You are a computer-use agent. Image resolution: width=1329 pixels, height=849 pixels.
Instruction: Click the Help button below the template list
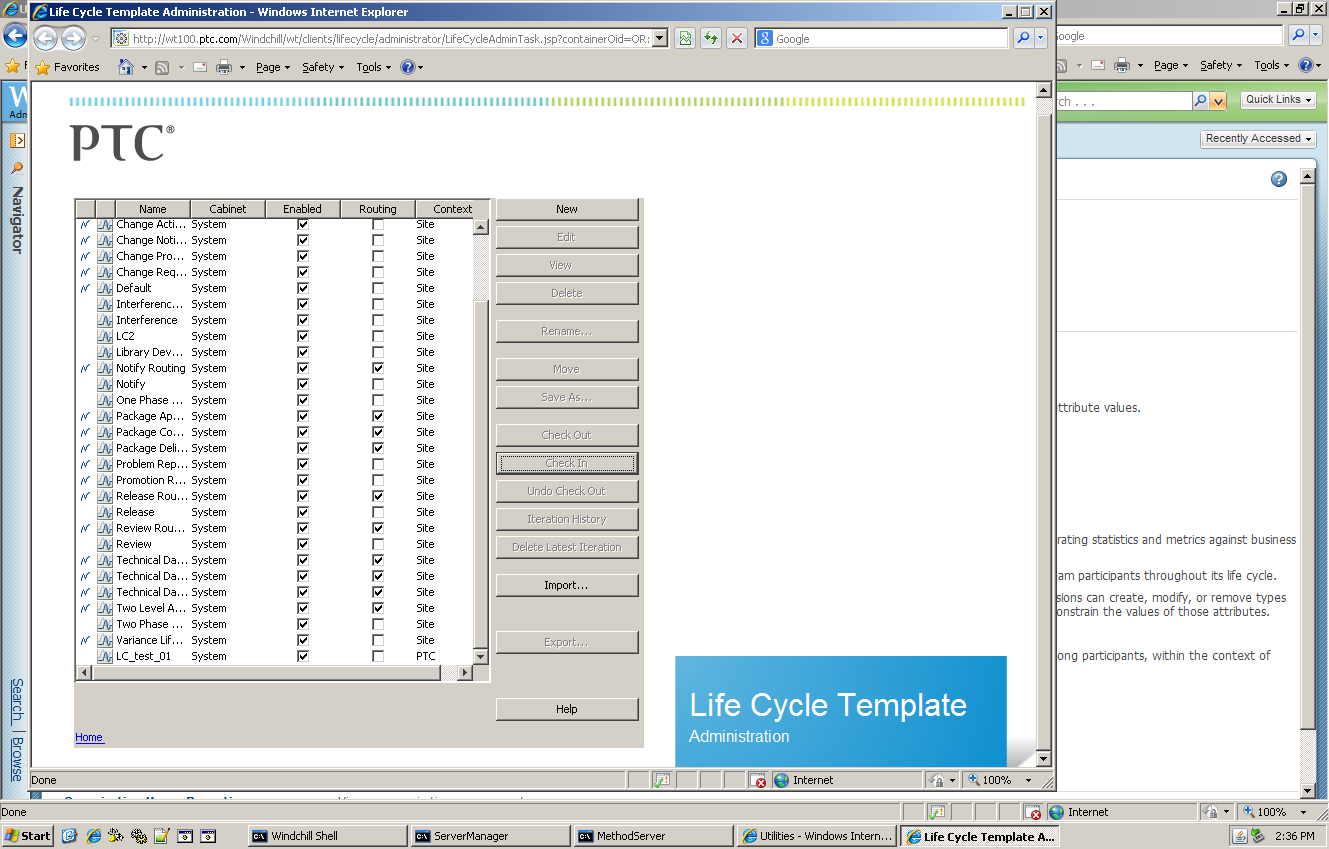click(567, 709)
